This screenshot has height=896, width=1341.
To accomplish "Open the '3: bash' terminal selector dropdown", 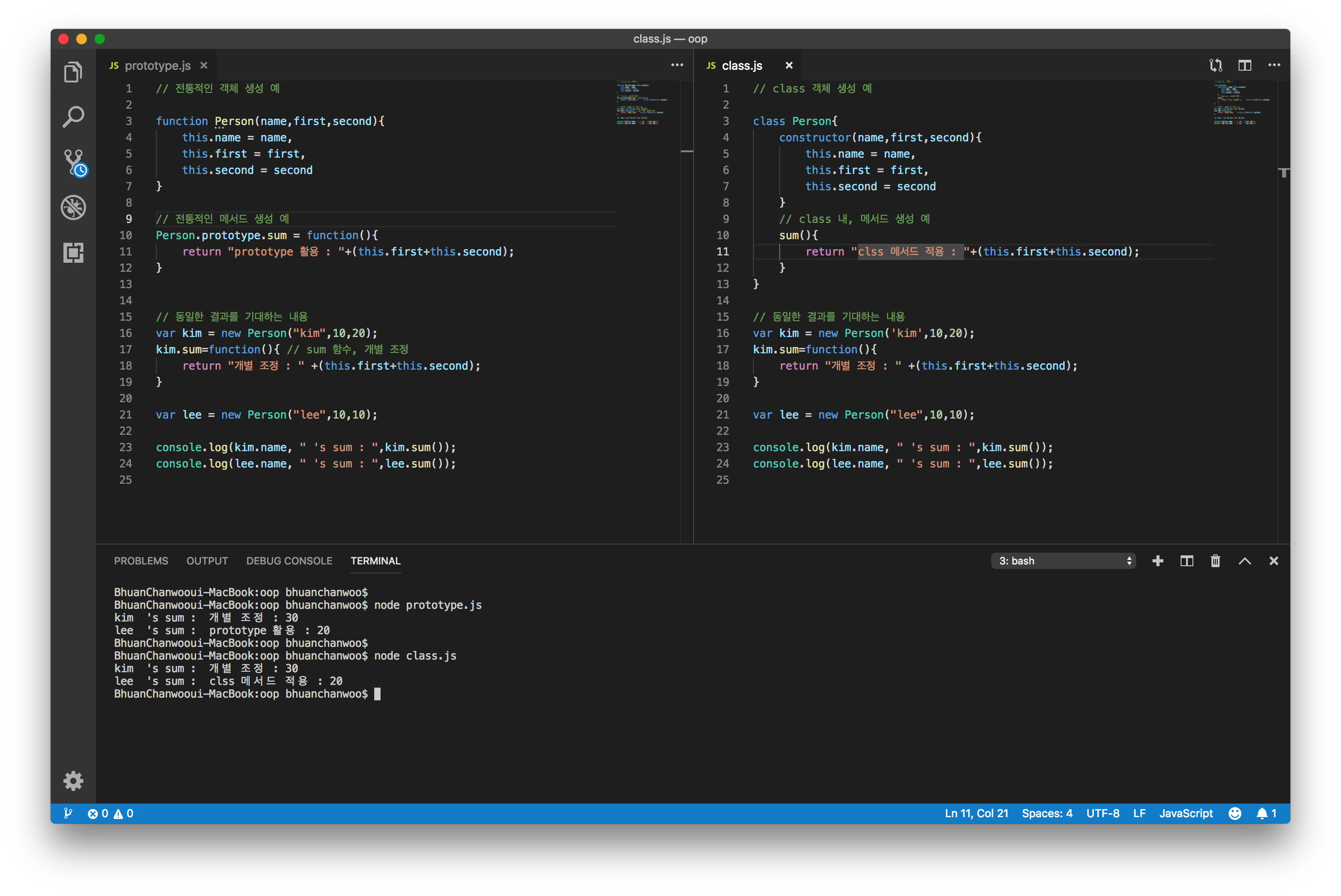I will click(1063, 561).
